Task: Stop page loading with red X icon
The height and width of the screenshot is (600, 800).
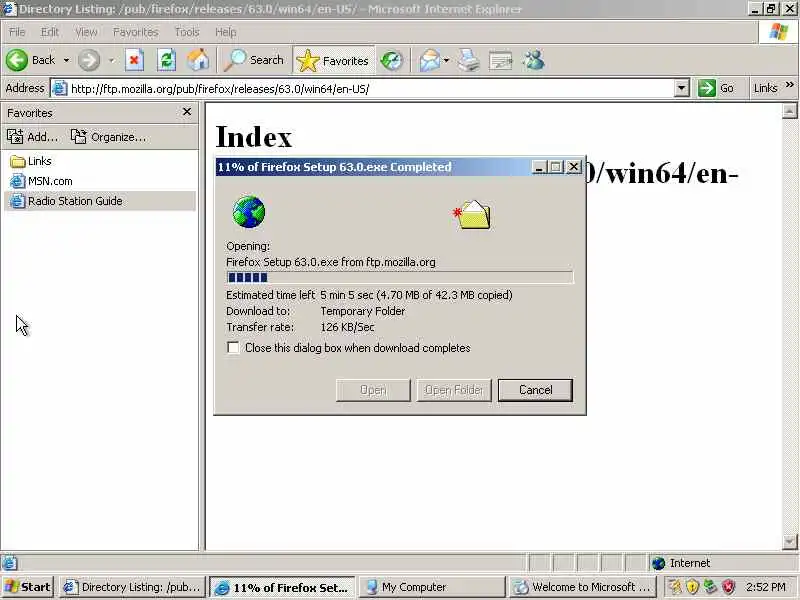Action: point(134,60)
